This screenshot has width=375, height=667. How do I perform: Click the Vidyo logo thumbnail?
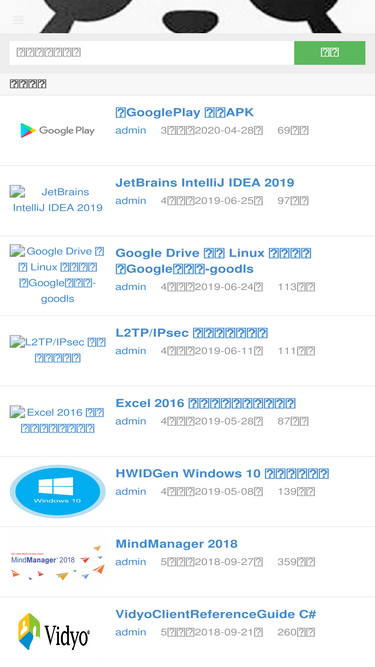pyautogui.click(x=54, y=633)
